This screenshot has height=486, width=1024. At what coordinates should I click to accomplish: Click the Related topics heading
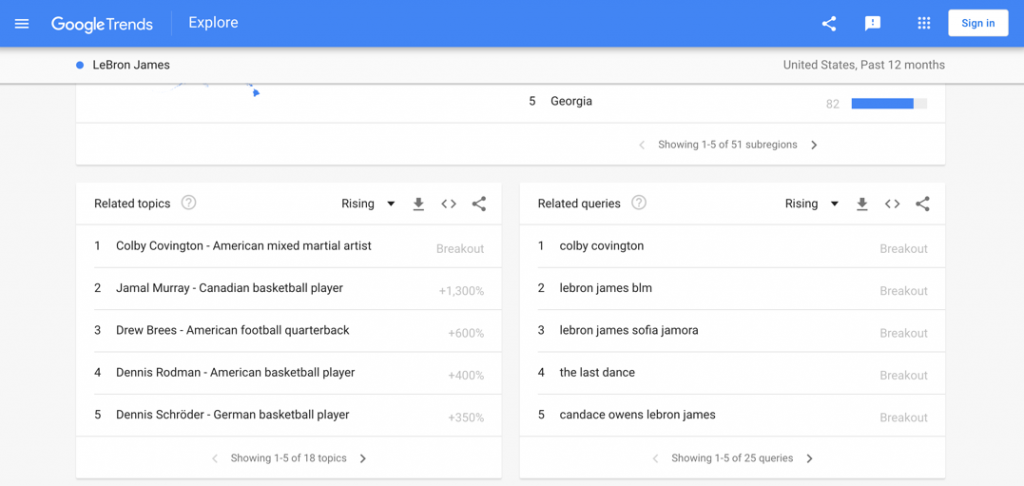(132, 204)
